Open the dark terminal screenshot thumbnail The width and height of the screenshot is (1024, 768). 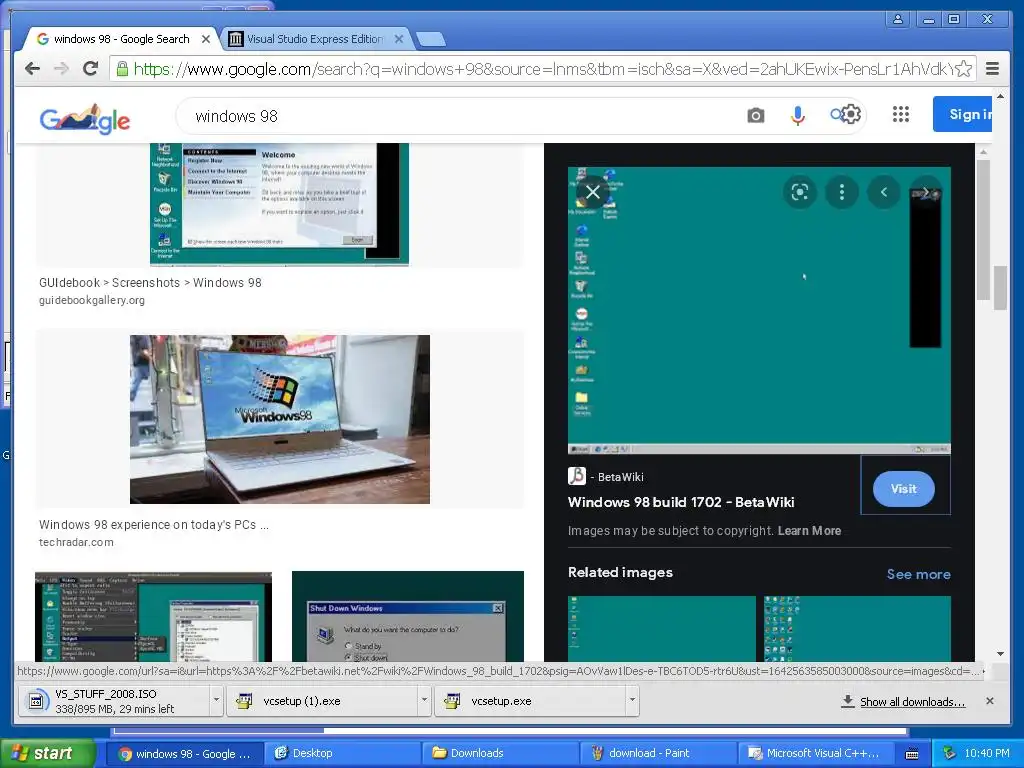[153, 617]
